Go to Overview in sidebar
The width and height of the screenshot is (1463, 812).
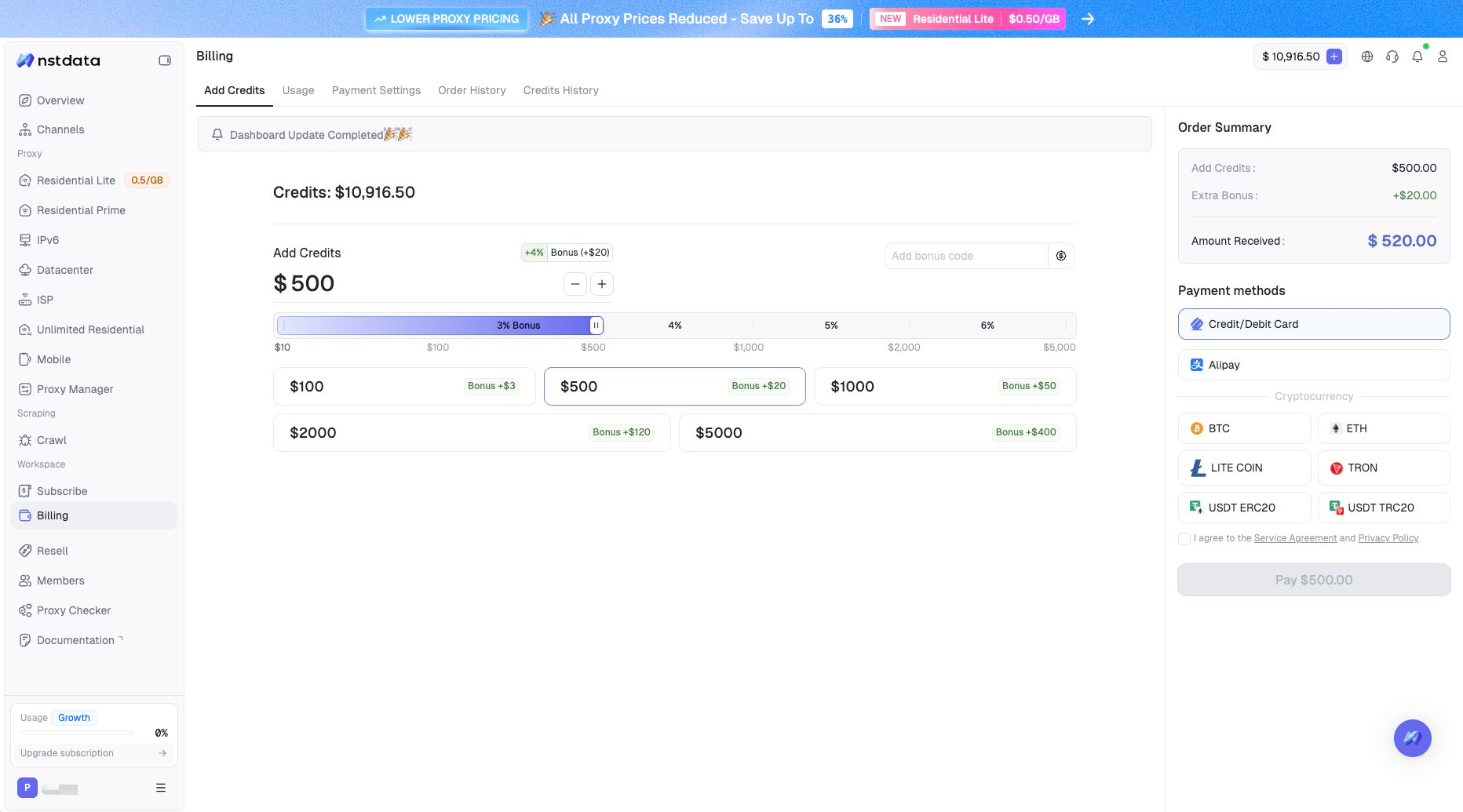click(x=95, y=100)
